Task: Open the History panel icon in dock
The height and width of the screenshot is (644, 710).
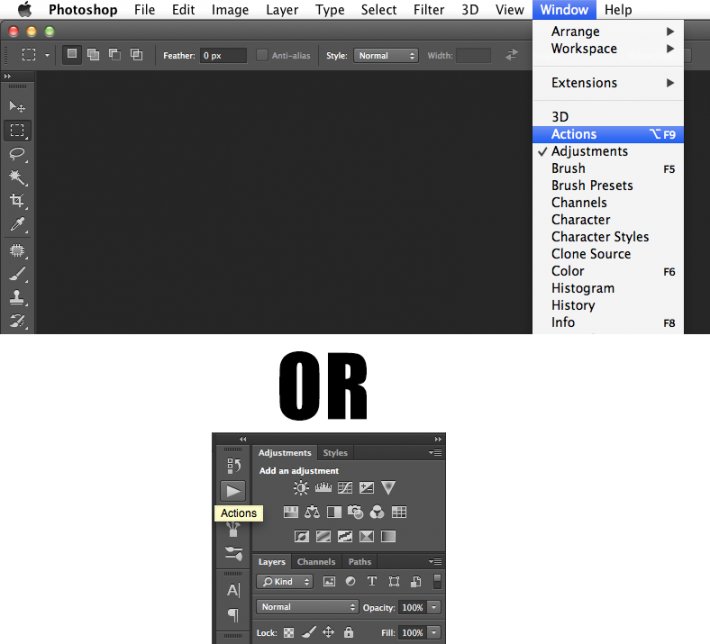Action: click(x=234, y=465)
